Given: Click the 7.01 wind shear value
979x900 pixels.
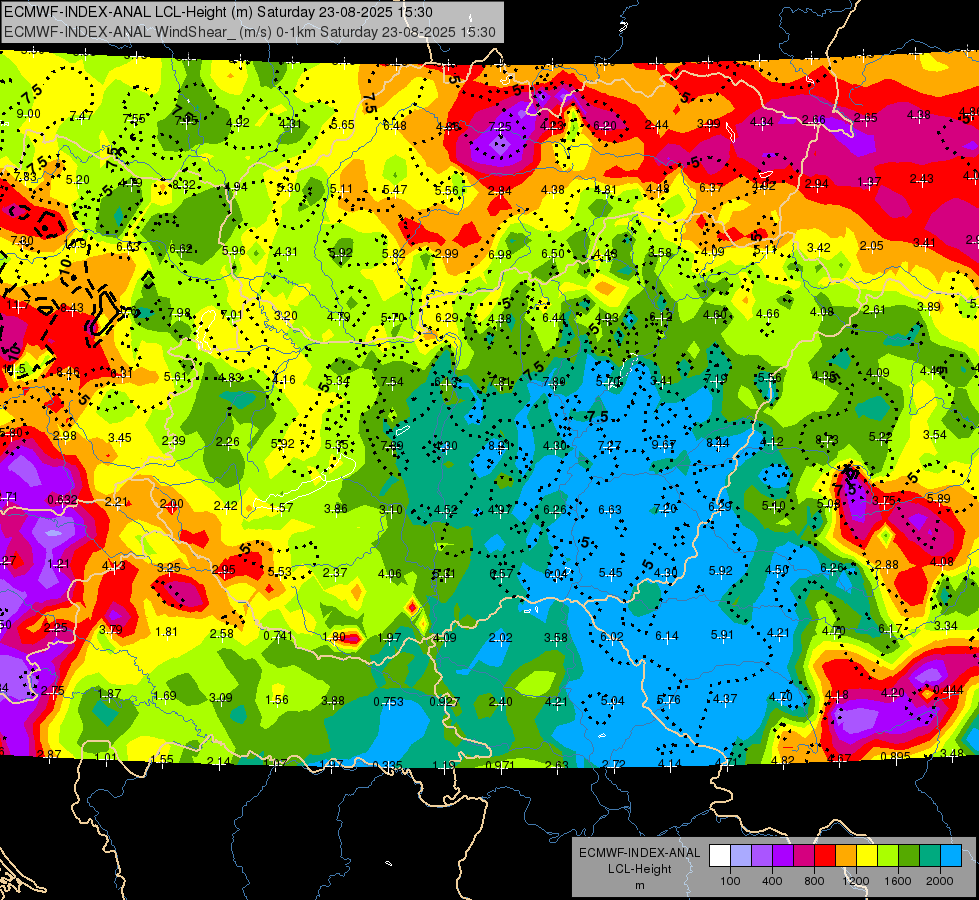Looking at the screenshot, I should coord(231,315).
